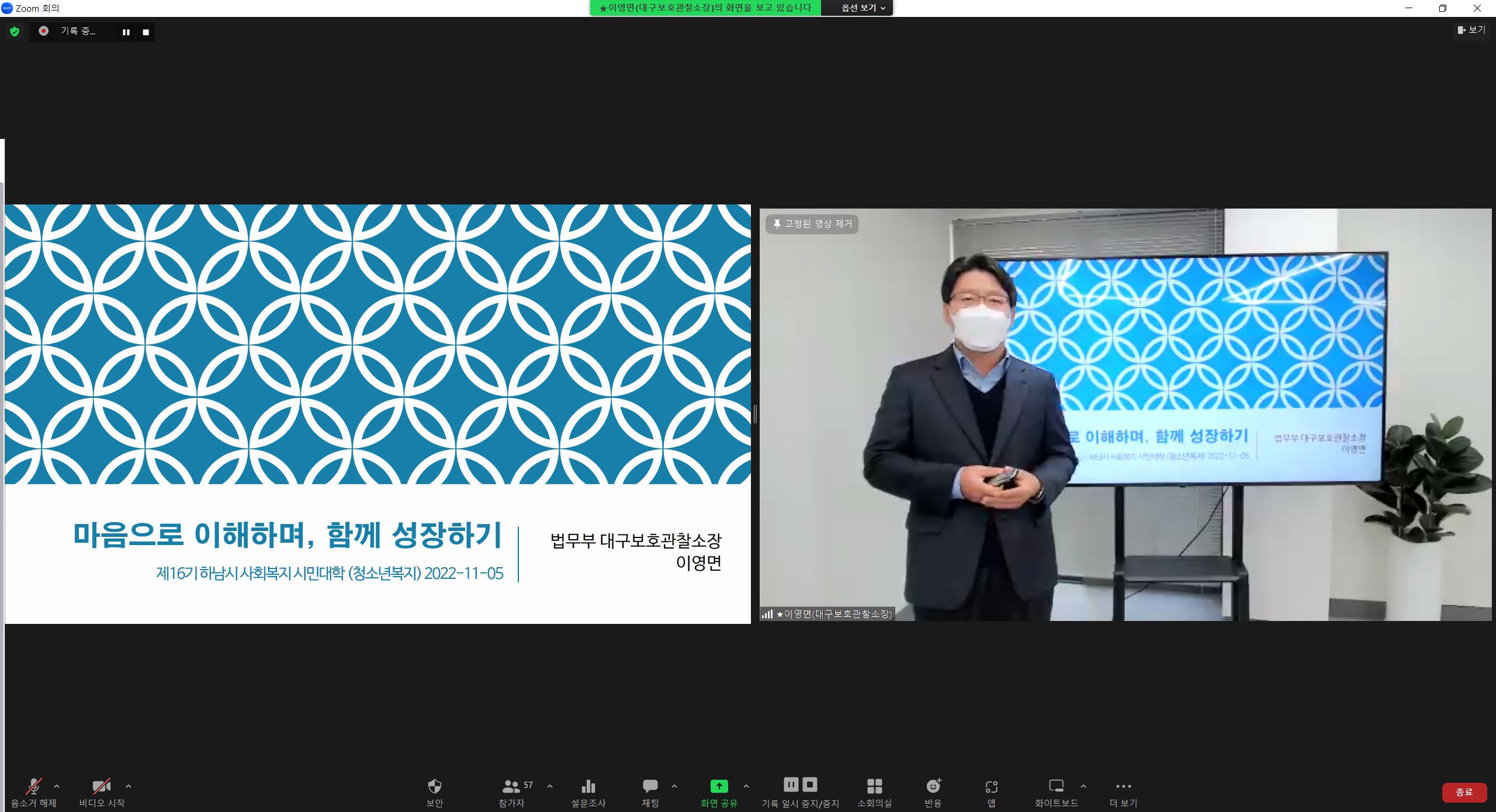This screenshot has width=1496, height=812.
Task: Click Remove Pinned Video (고정된 영상 제거)
Action: [812, 224]
